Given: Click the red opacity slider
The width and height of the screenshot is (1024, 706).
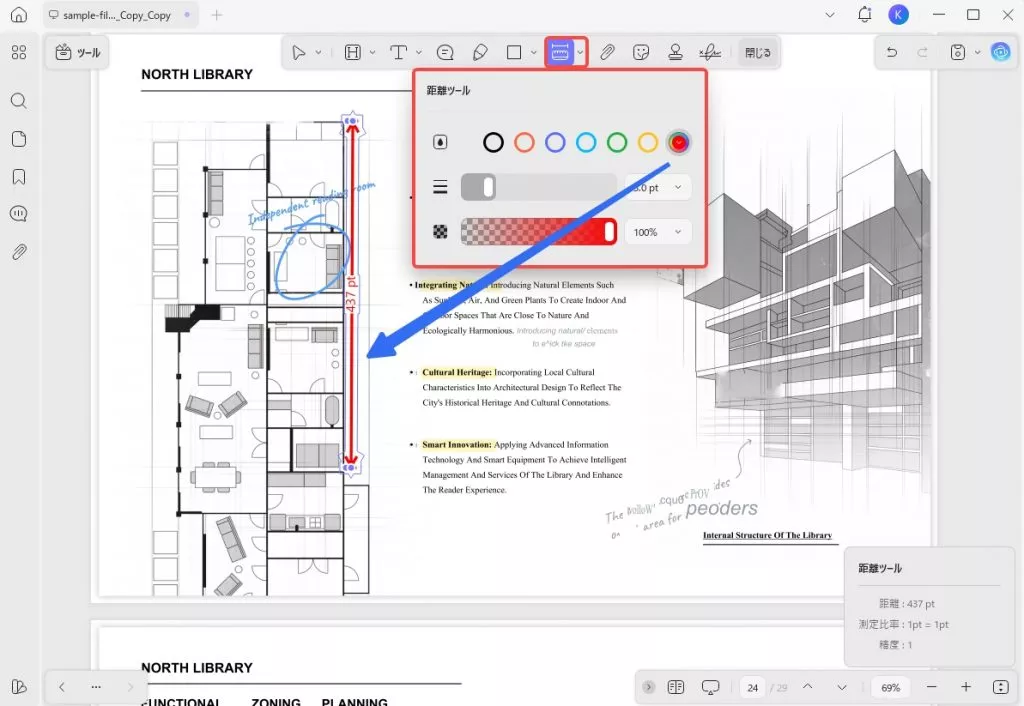Looking at the screenshot, I should (539, 232).
